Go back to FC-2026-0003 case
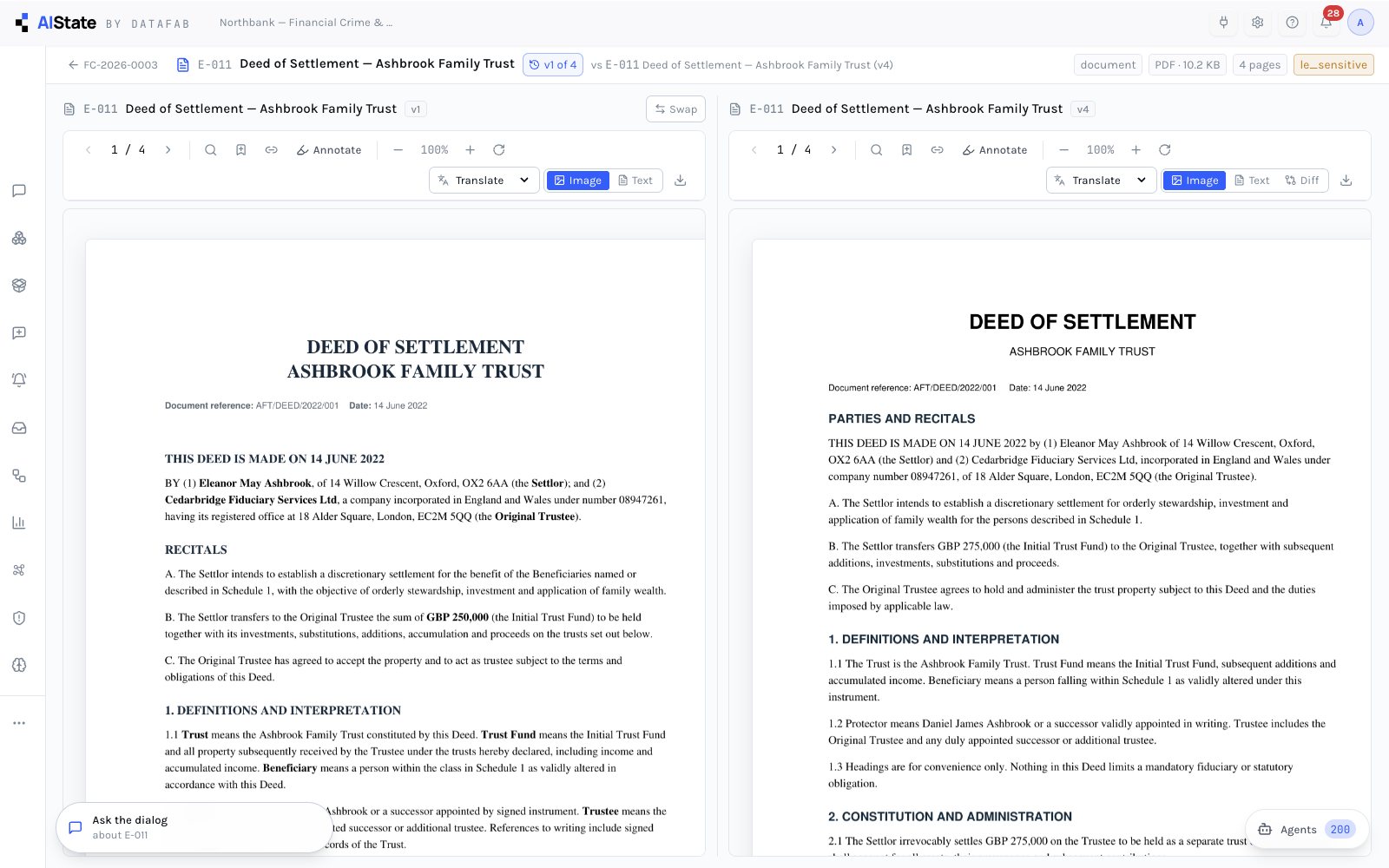 pos(113,65)
